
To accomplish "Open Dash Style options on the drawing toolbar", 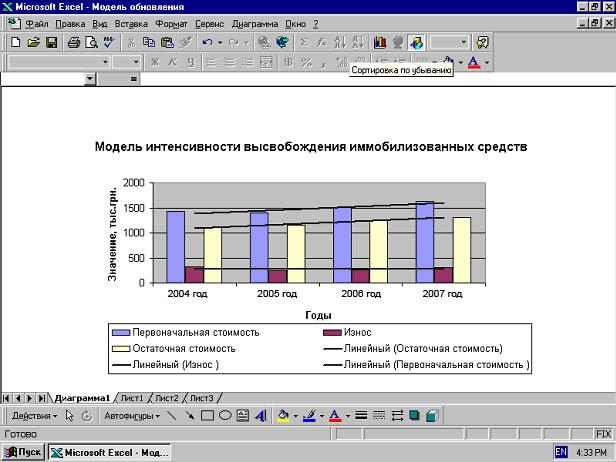I will (x=379, y=416).
